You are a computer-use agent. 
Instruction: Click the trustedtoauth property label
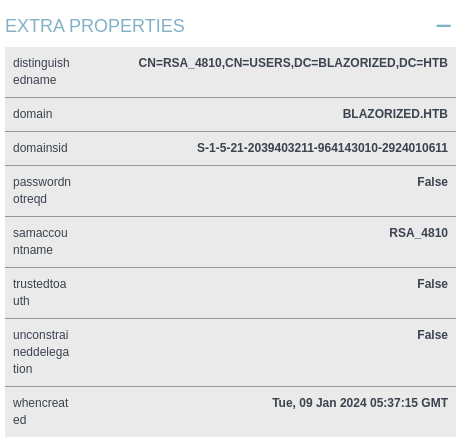pos(39,292)
